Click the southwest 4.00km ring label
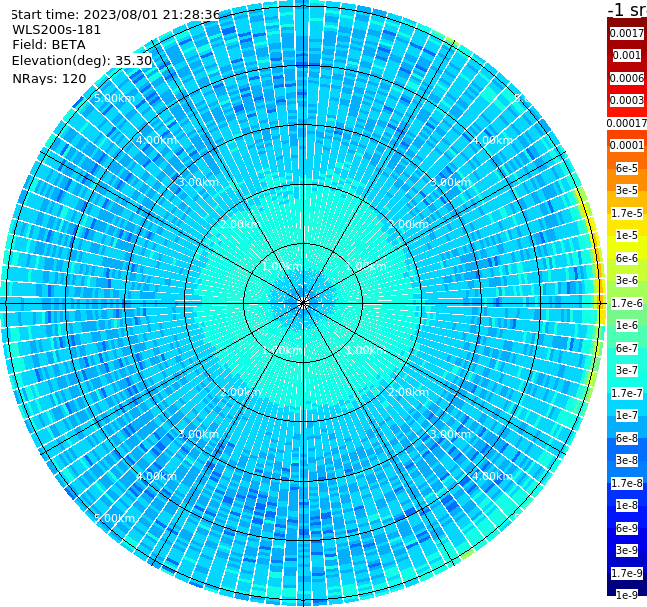 pyautogui.click(x=156, y=476)
